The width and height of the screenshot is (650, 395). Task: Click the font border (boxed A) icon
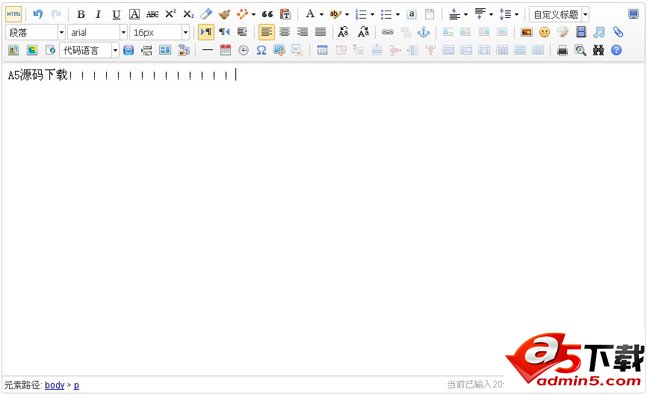(x=134, y=15)
